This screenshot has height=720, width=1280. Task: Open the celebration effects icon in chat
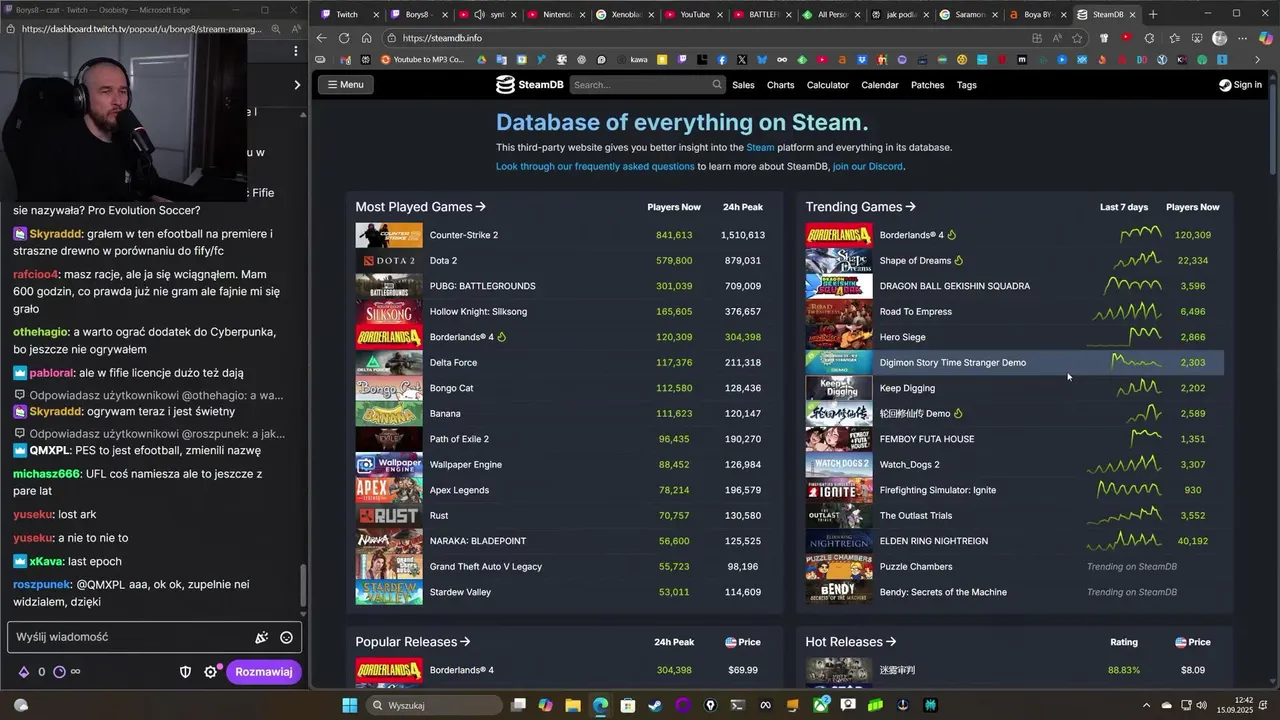tap(262, 637)
